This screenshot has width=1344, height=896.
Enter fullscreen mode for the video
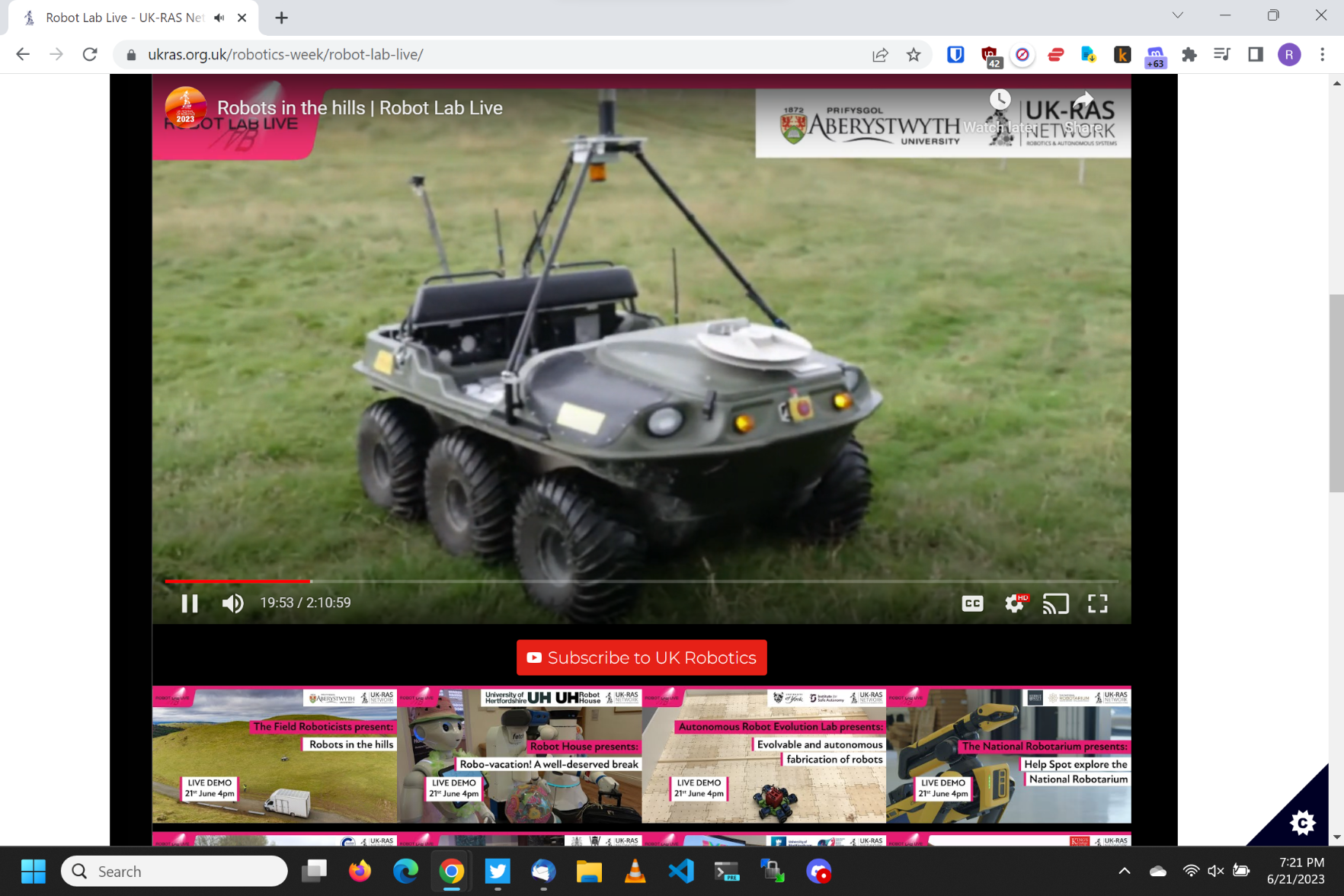(x=1097, y=603)
